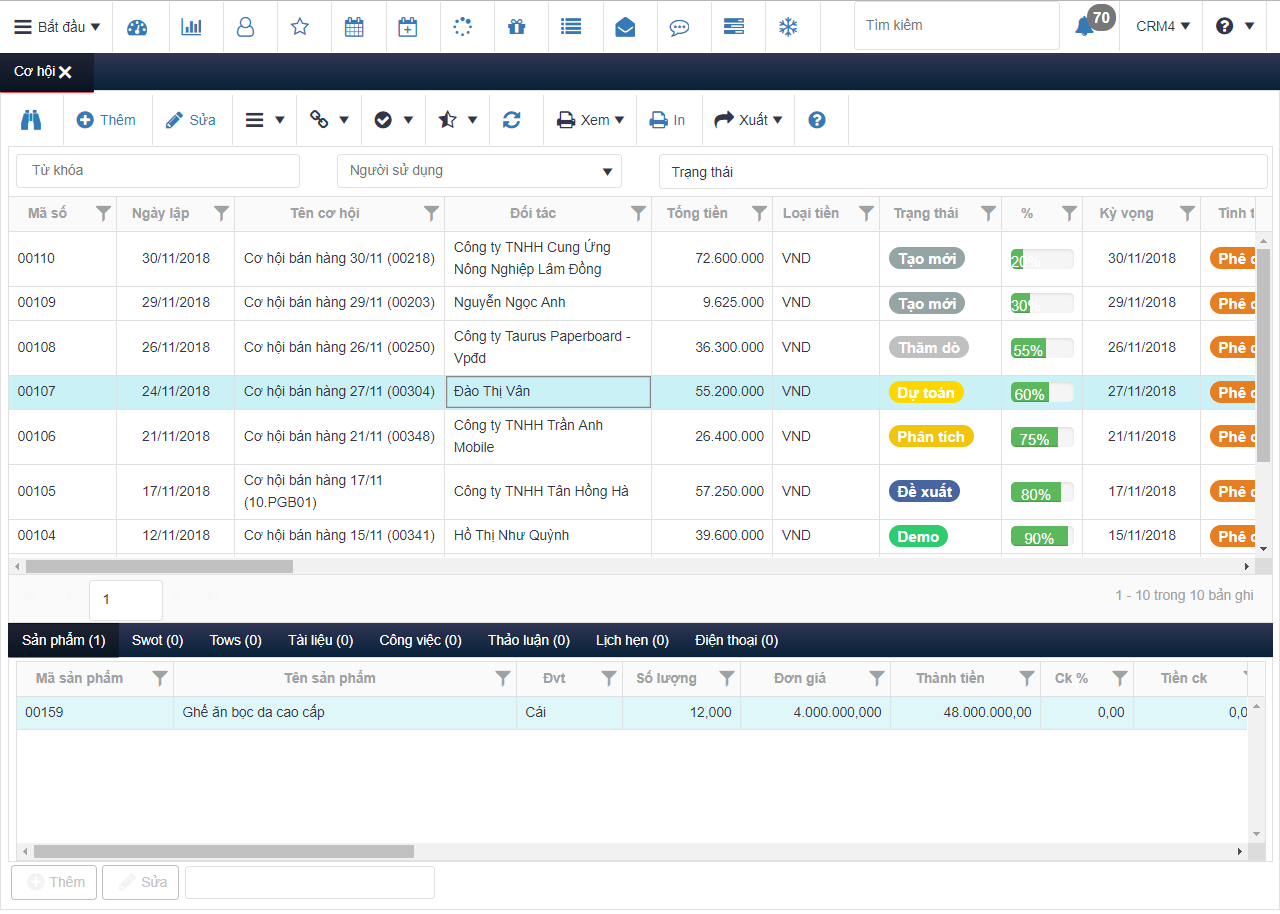
Task: Focus the Trạng thái filter field
Action: coord(963,172)
